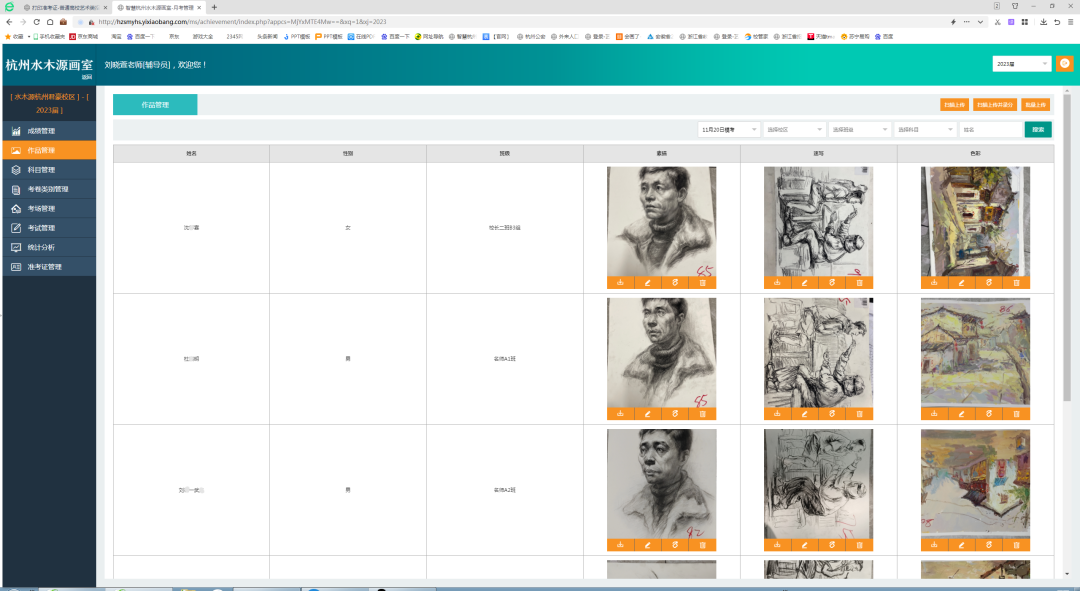Click the green 搜索 search button
1080x591 pixels.
coord(1038,129)
